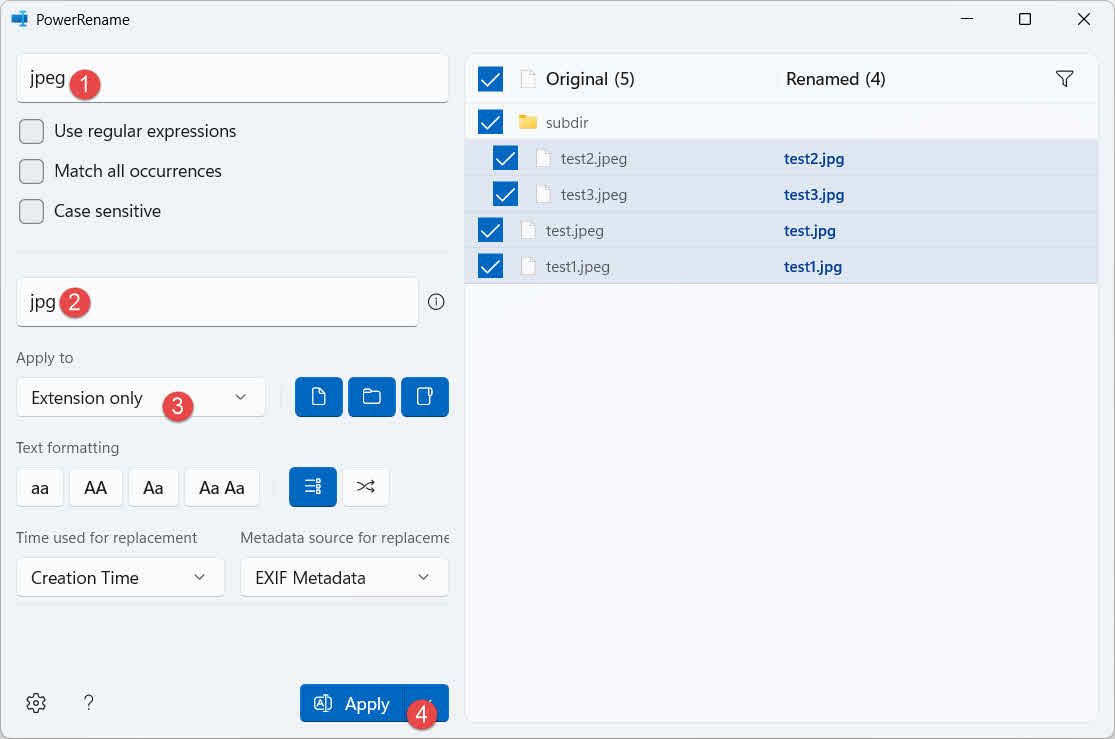This screenshot has height=739, width=1115.
Task: Select the test2.jpeg file name
Action: coord(594,159)
